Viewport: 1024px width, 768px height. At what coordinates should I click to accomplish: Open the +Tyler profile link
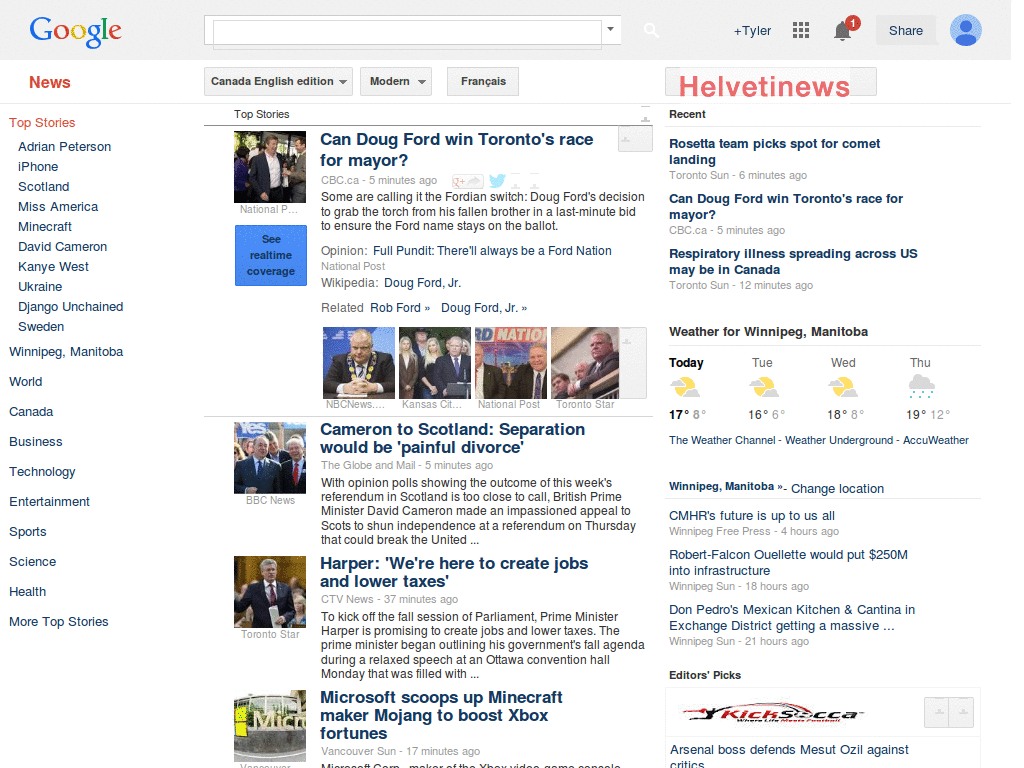752,31
